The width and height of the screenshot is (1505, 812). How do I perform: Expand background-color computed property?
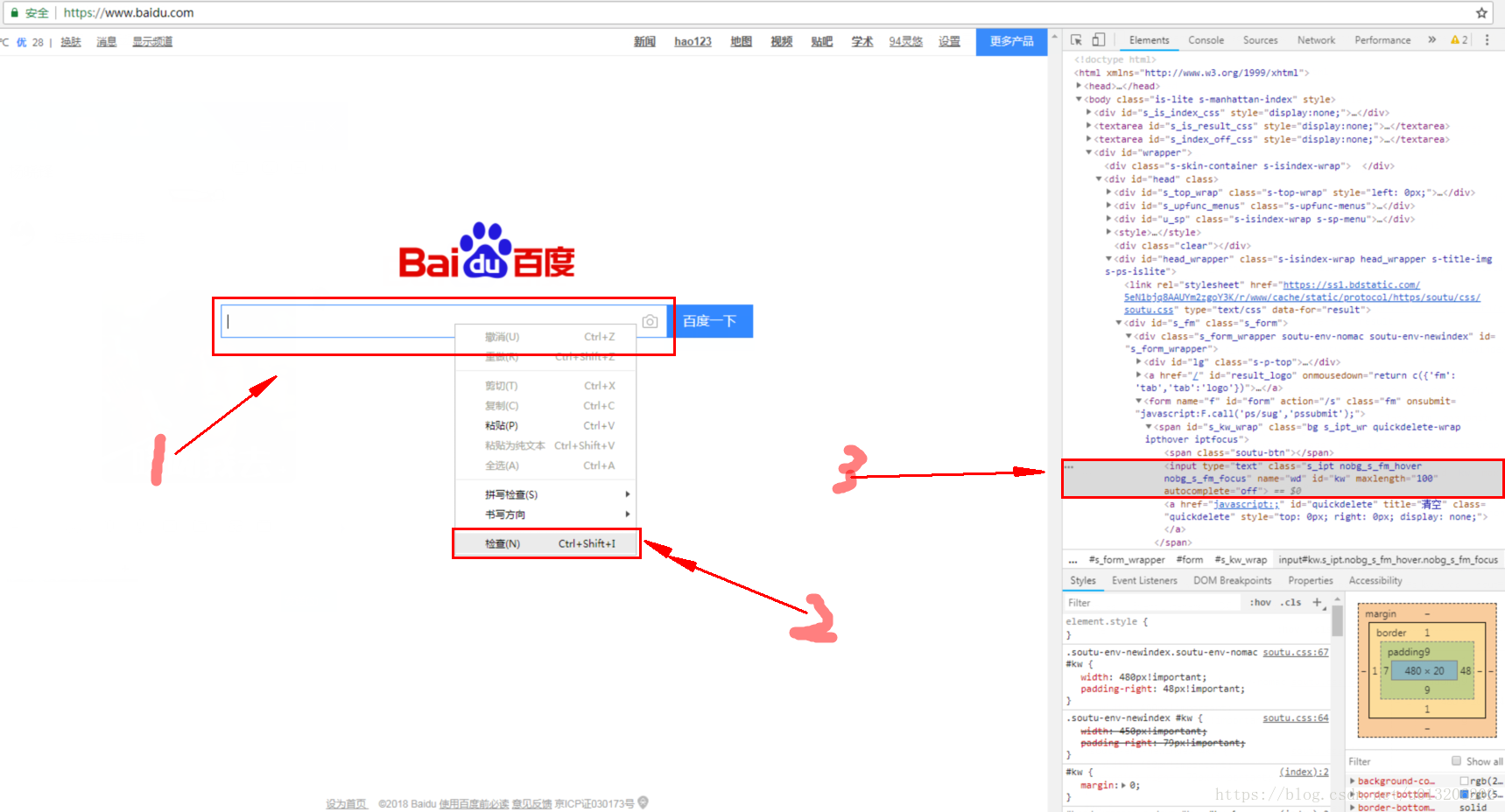point(1353,780)
